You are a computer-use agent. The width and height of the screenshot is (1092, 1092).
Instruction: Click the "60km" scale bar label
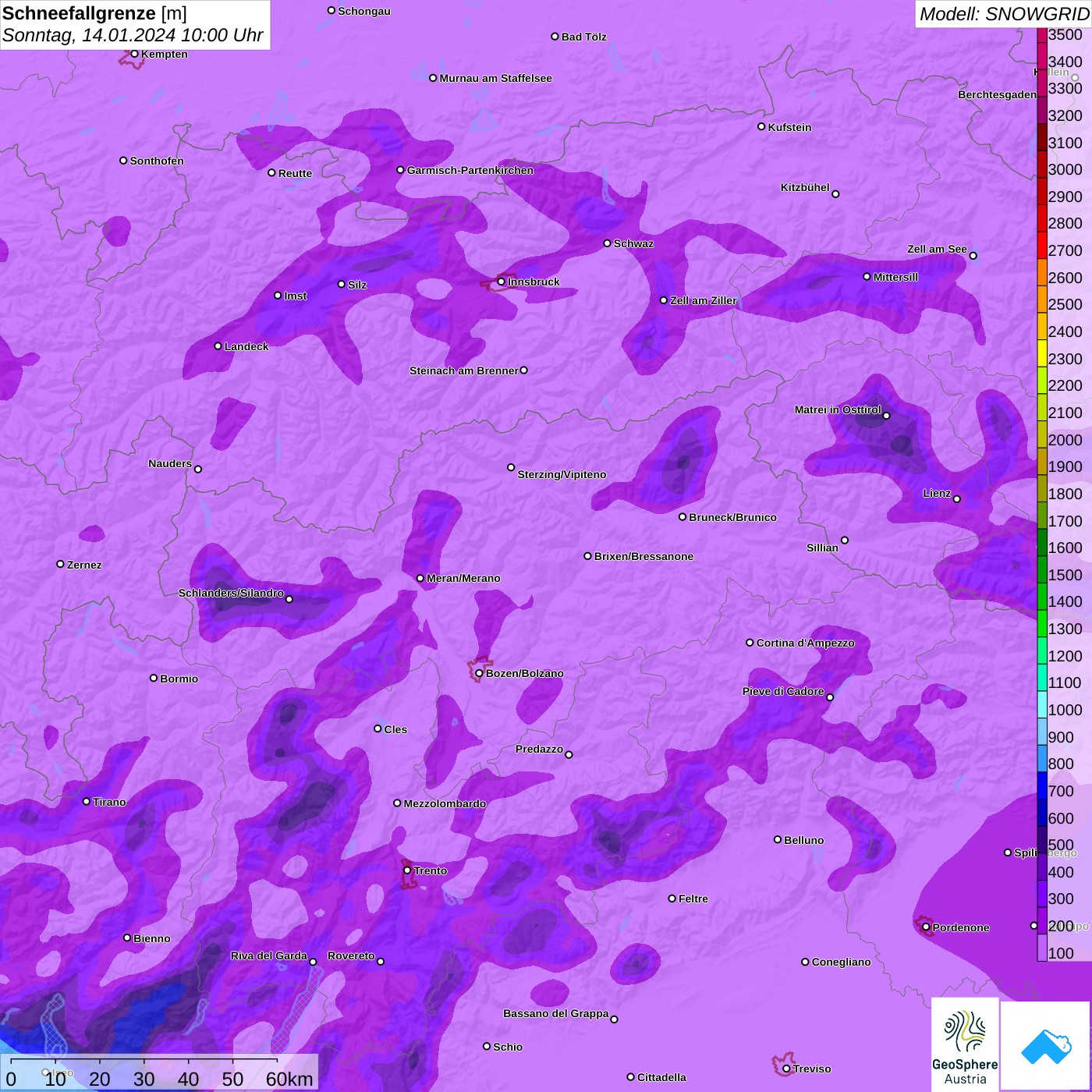click(x=289, y=1079)
